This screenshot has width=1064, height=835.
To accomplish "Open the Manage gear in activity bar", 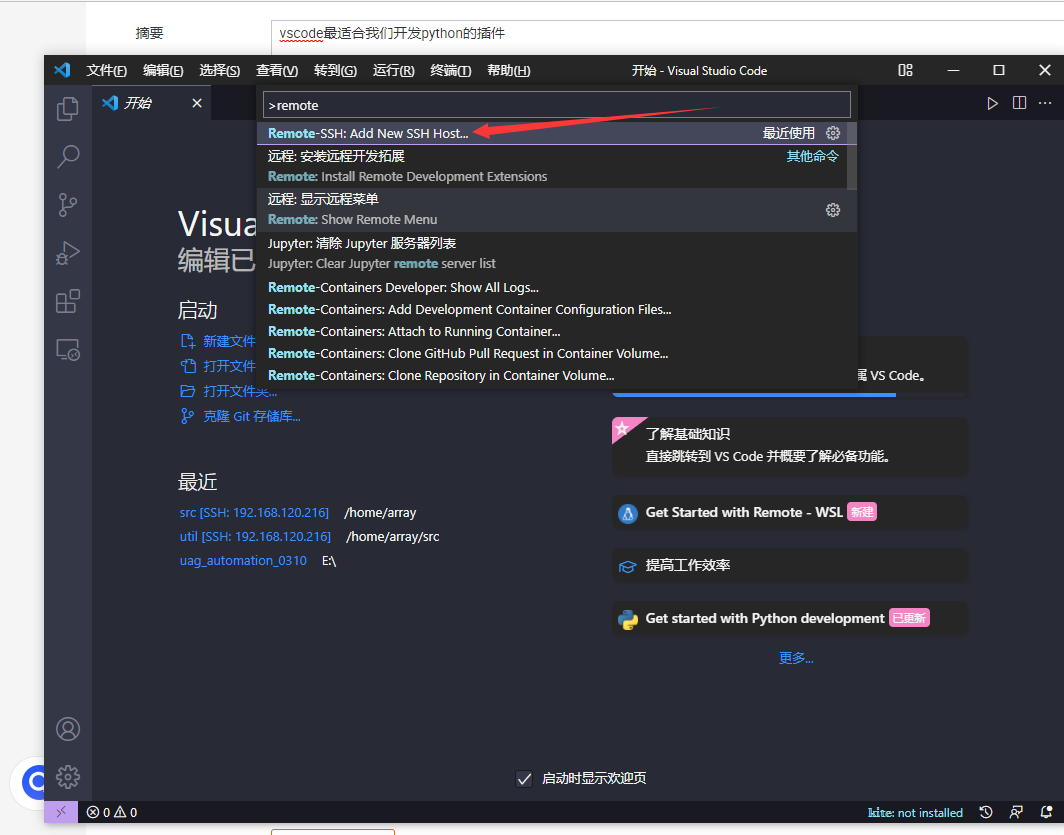I will pyautogui.click(x=67, y=777).
